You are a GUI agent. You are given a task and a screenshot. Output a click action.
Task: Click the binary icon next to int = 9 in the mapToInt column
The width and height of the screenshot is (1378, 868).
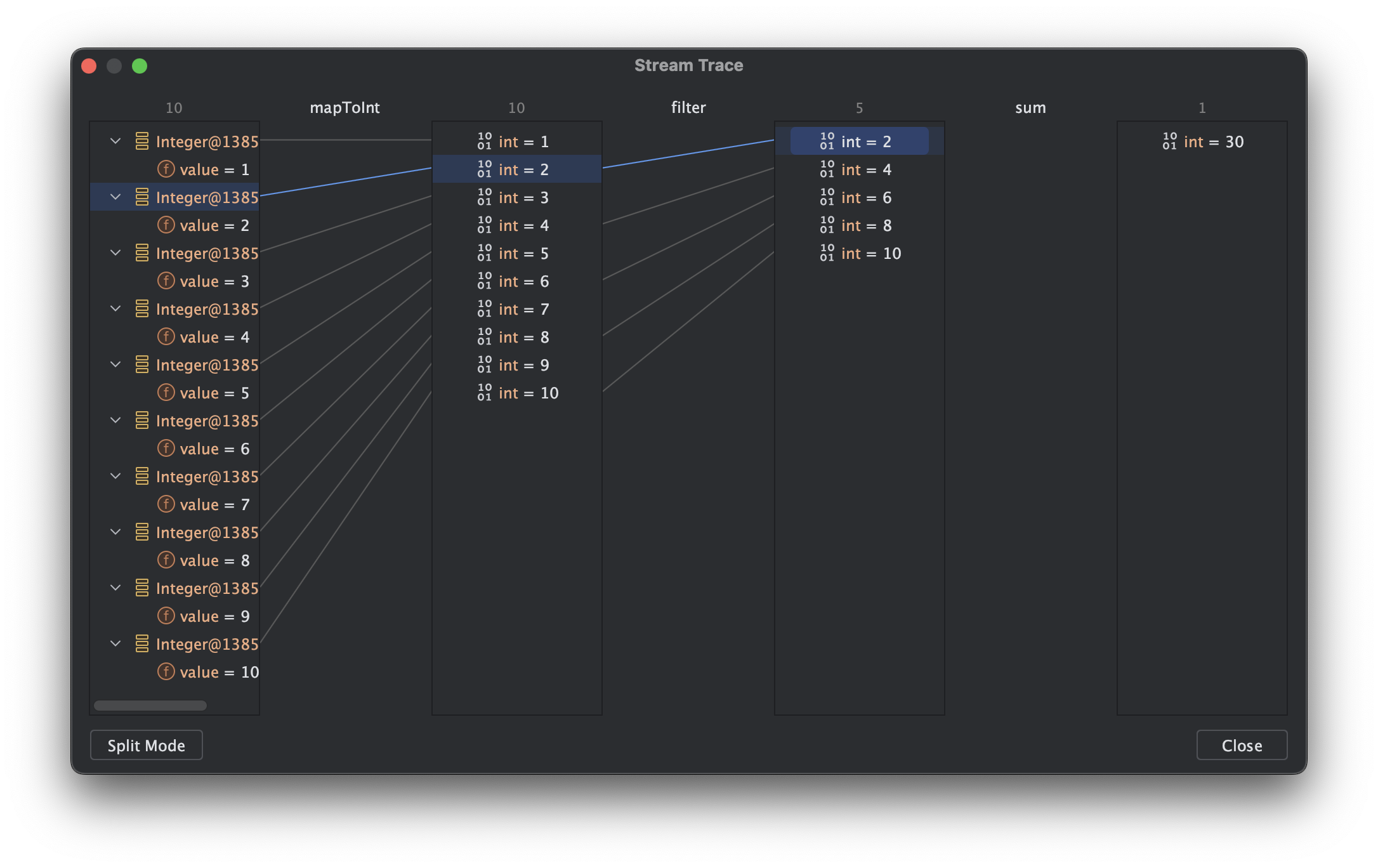[484, 365]
